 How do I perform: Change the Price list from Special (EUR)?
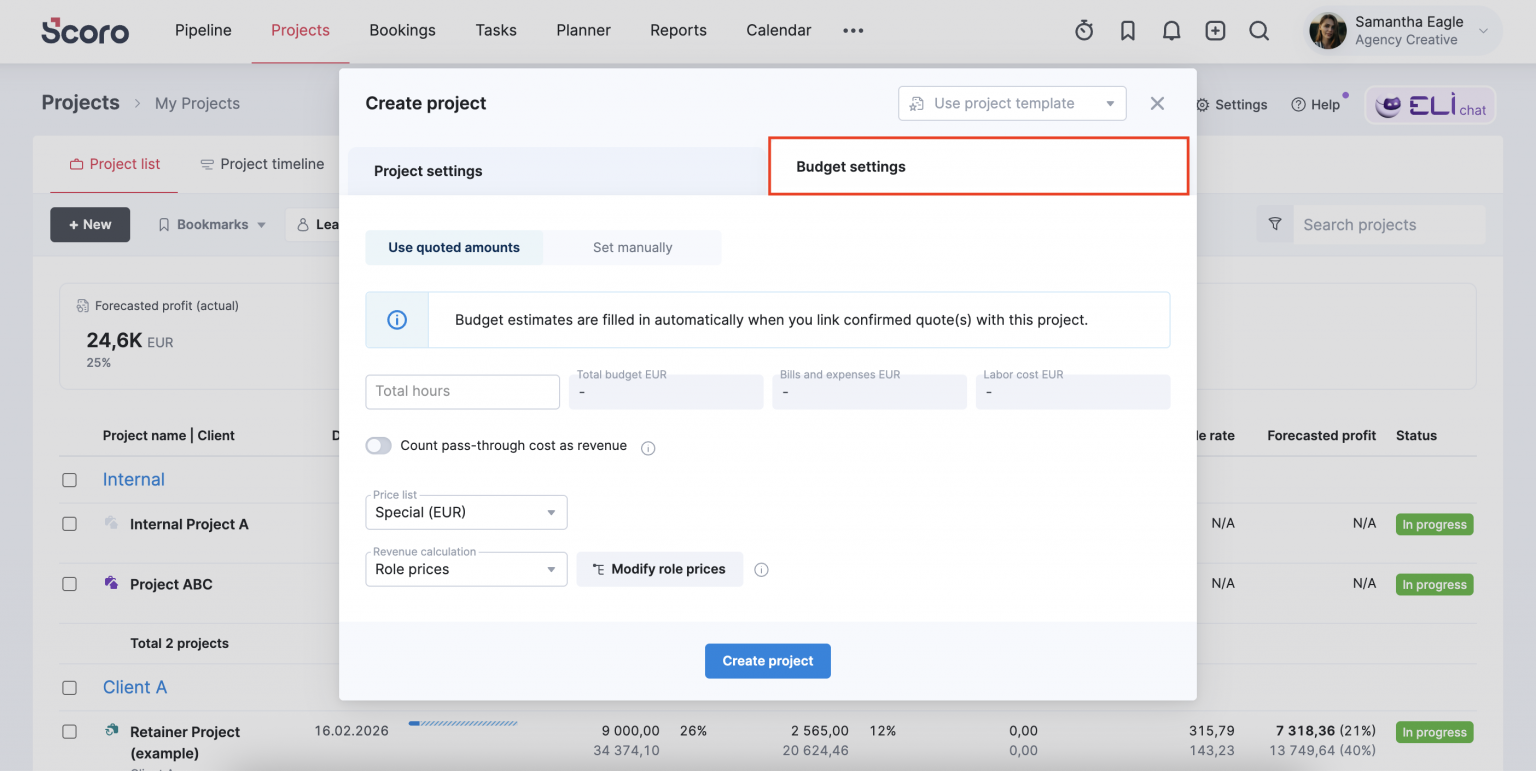pyautogui.click(x=466, y=511)
